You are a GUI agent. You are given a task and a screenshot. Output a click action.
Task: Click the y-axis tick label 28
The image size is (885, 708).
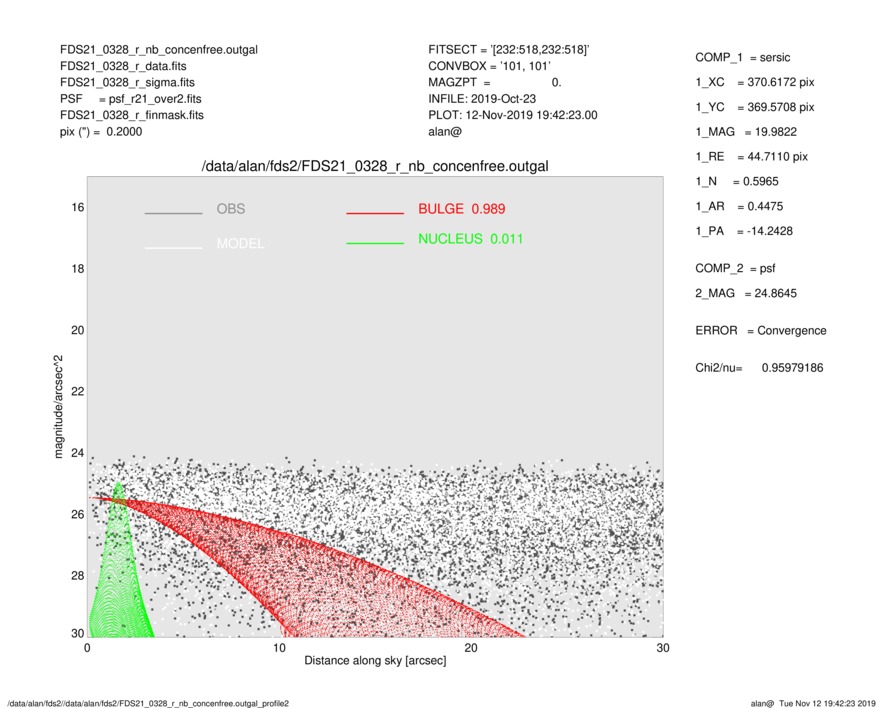pyautogui.click(x=78, y=575)
